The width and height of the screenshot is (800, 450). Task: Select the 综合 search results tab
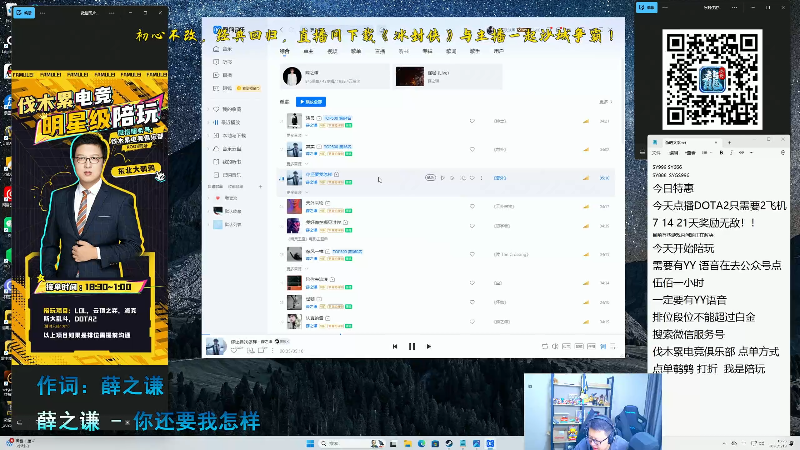click(284, 51)
